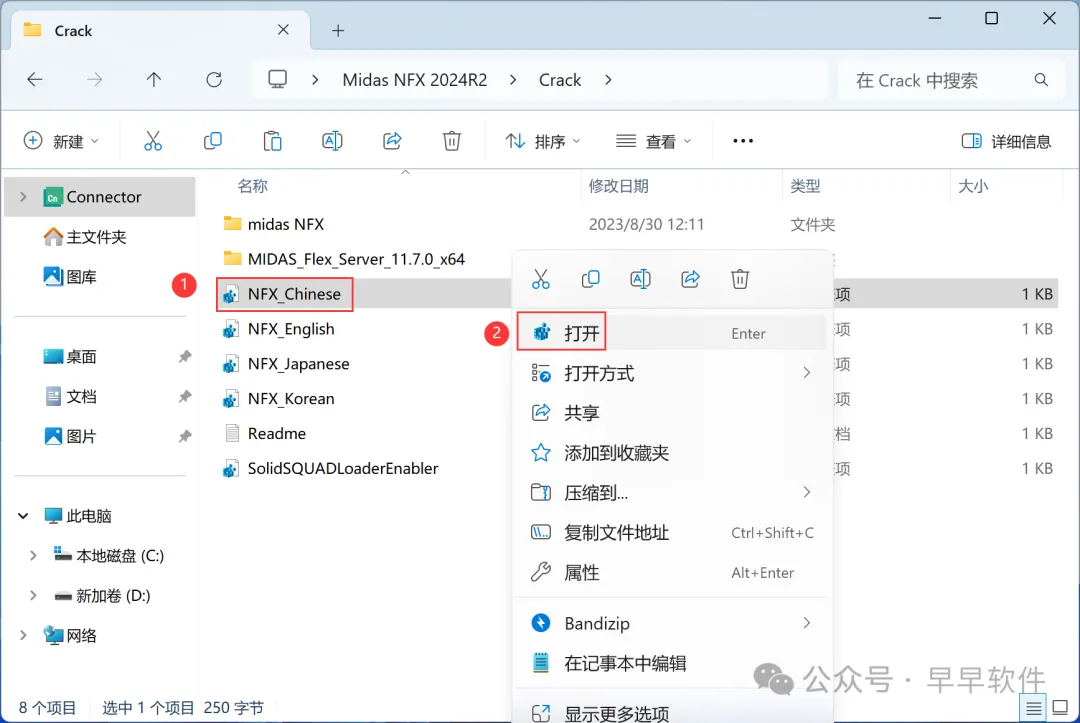This screenshot has width=1080, height=723.
Task: Click the Share icon in the toolbar
Action: pyautogui.click(x=392, y=141)
